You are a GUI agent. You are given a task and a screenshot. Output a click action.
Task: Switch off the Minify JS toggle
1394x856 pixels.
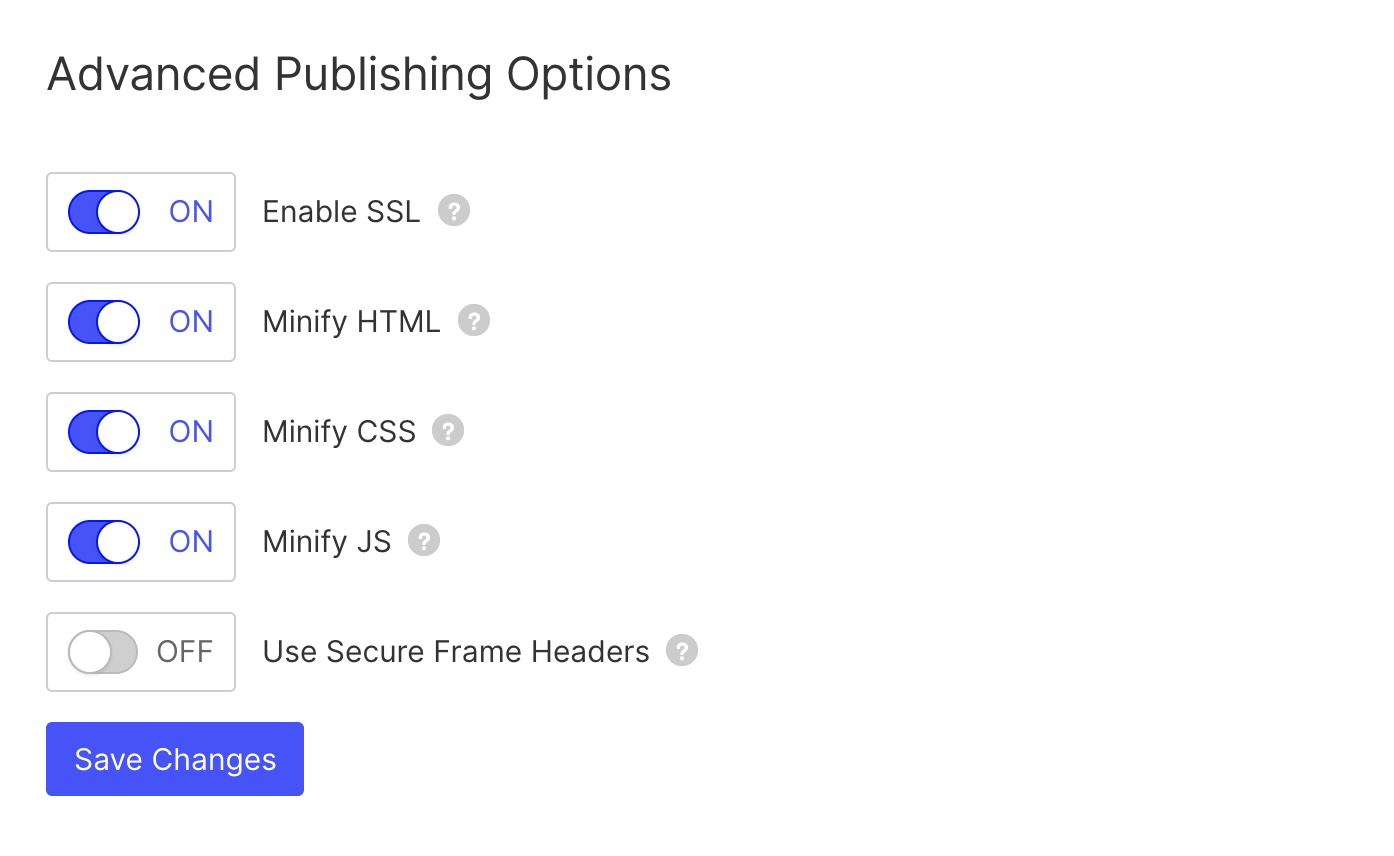coord(103,542)
